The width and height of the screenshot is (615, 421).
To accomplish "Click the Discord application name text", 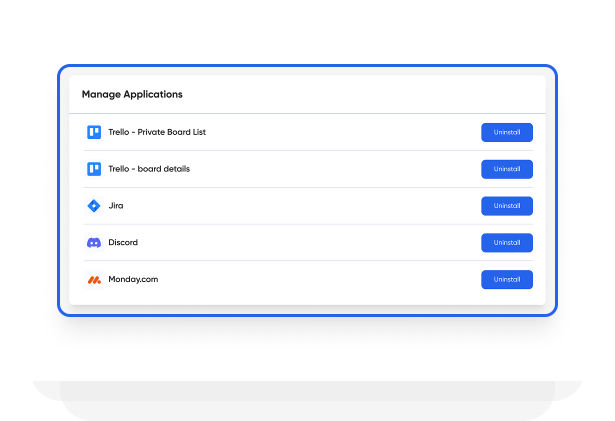I will 123,243.
